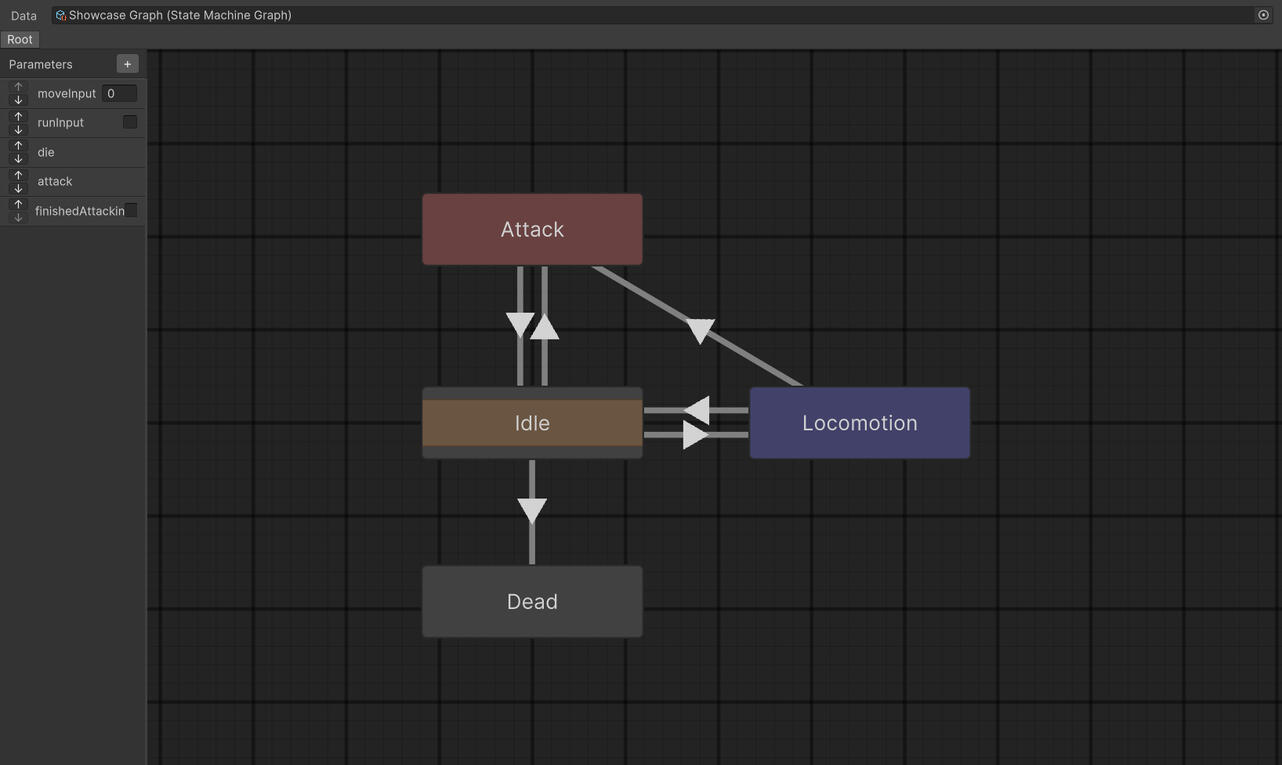Toggle finishedAttacking checkbox
This screenshot has height=765, width=1282.
tap(132, 210)
